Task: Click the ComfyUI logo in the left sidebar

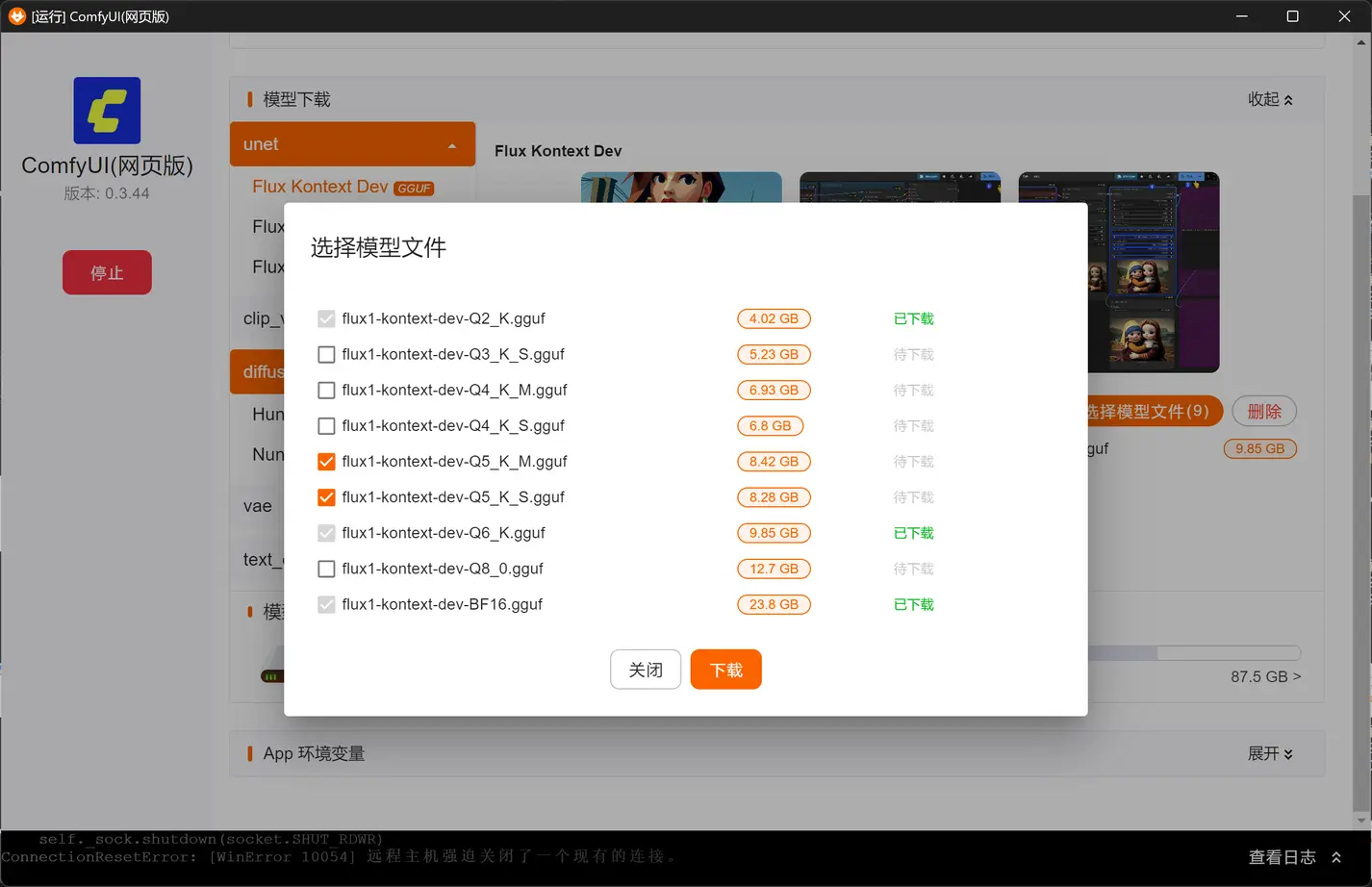Action: (106, 110)
